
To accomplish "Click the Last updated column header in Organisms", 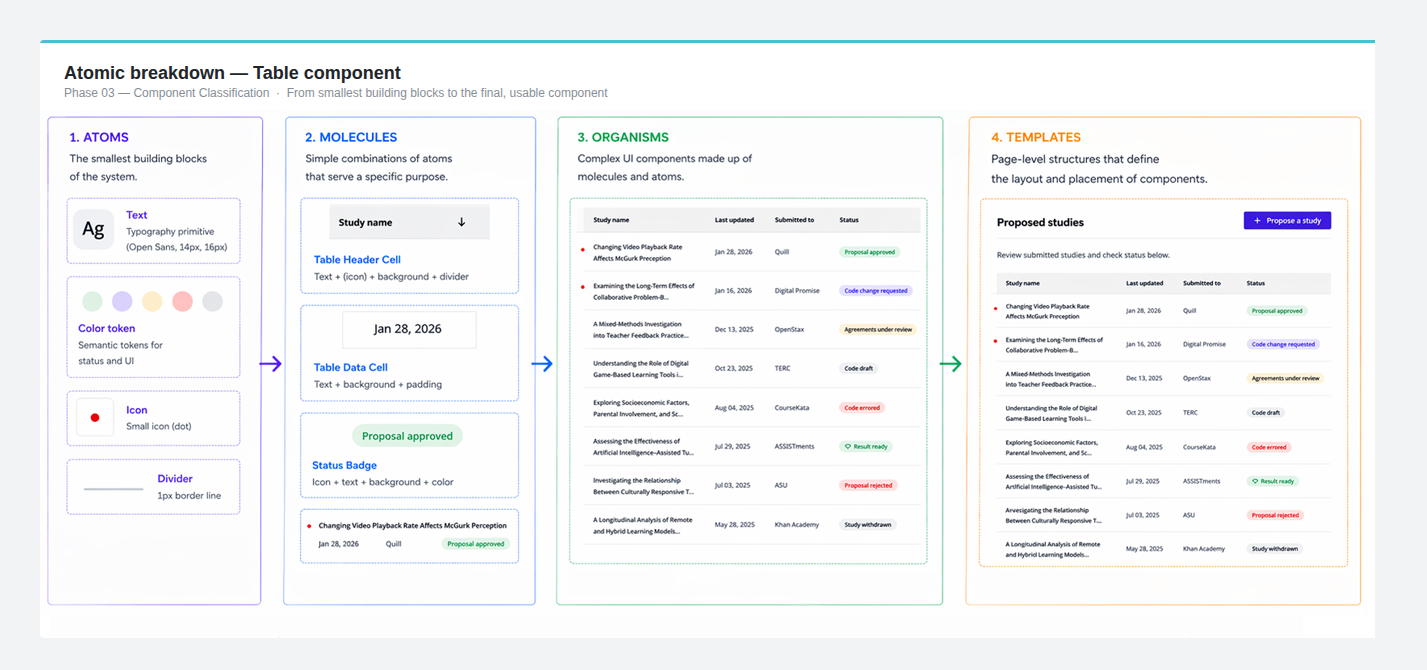I will coord(734,220).
